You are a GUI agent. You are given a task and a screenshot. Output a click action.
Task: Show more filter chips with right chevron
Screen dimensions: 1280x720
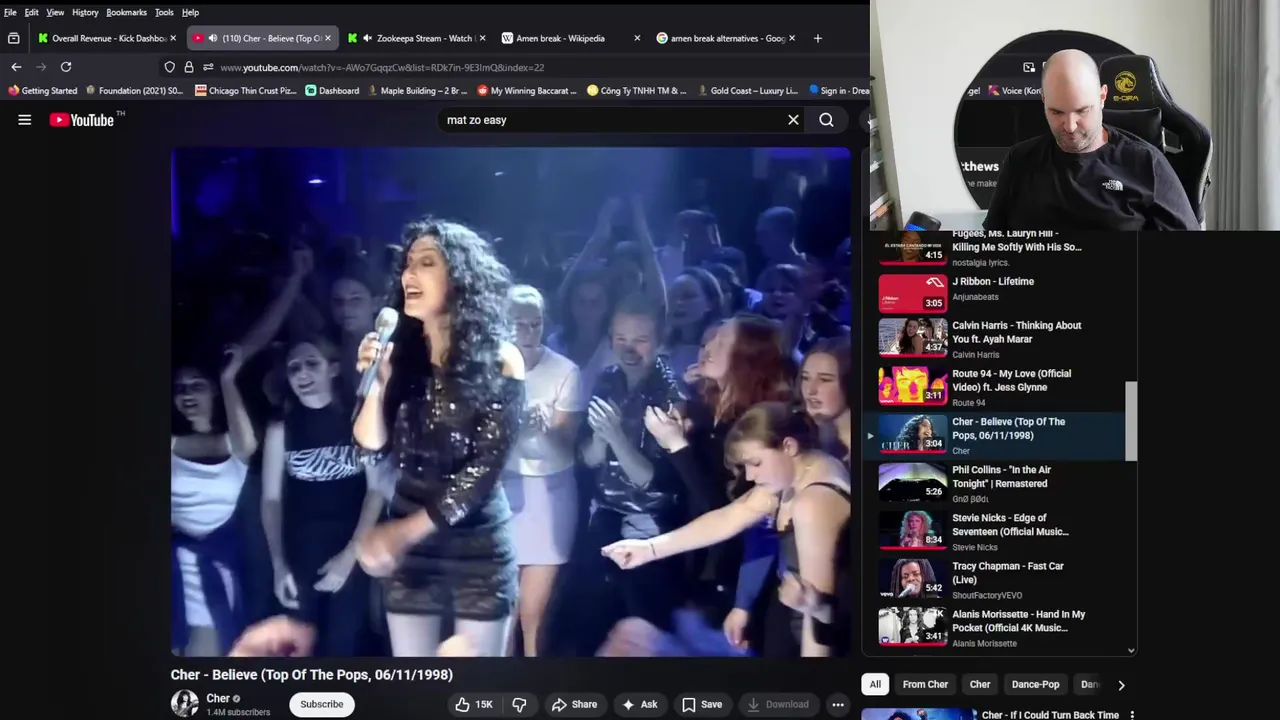point(1121,685)
